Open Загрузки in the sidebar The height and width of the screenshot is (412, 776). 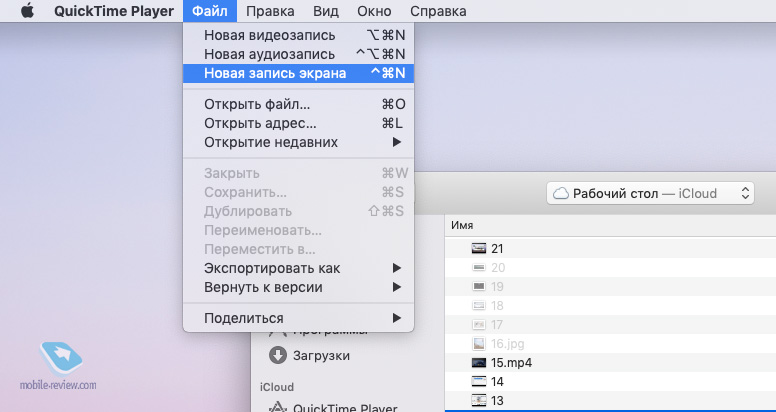click(x=321, y=356)
